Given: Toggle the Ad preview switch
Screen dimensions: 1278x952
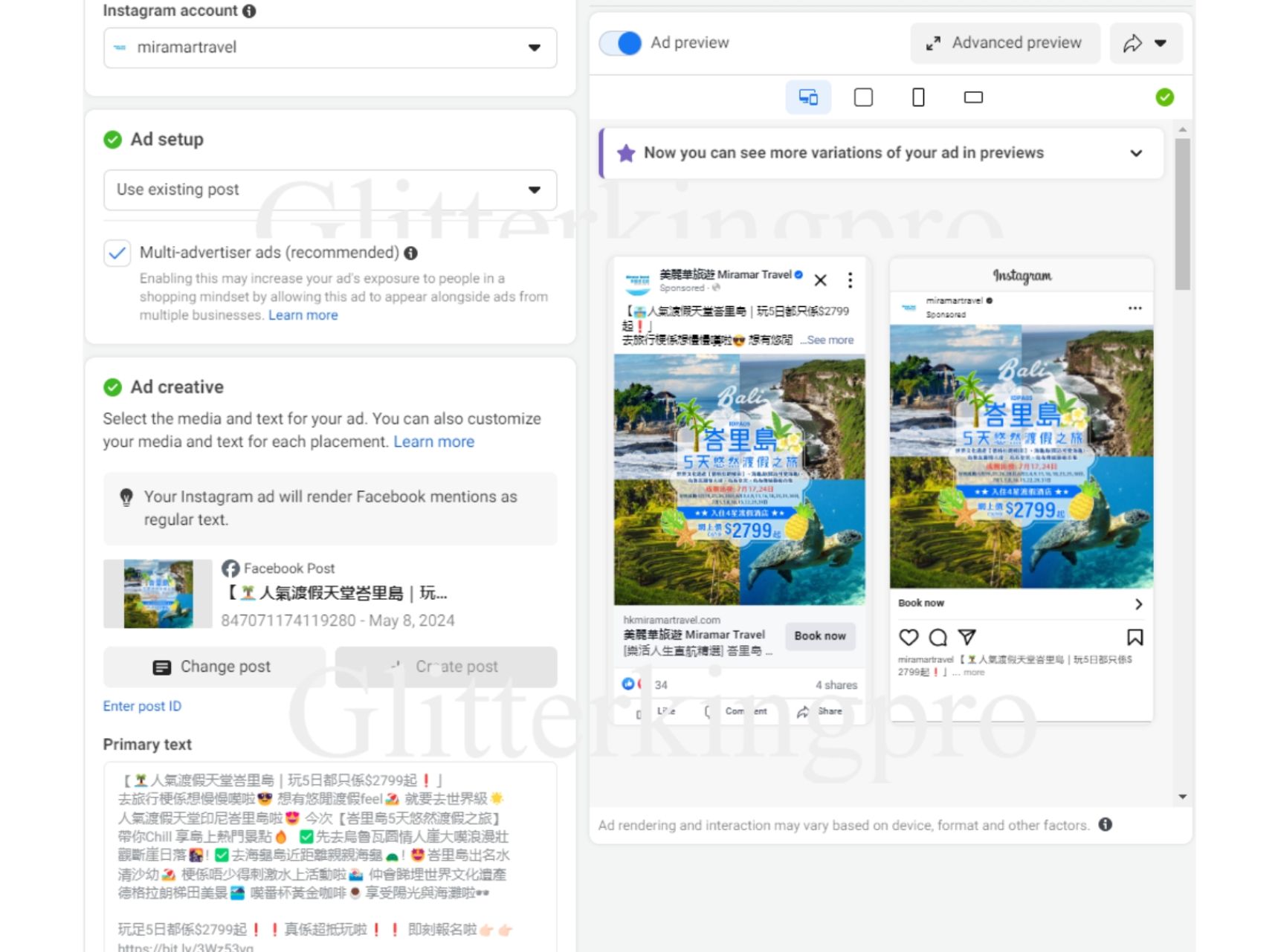Looking at the screenshot, I should [620, 43].
